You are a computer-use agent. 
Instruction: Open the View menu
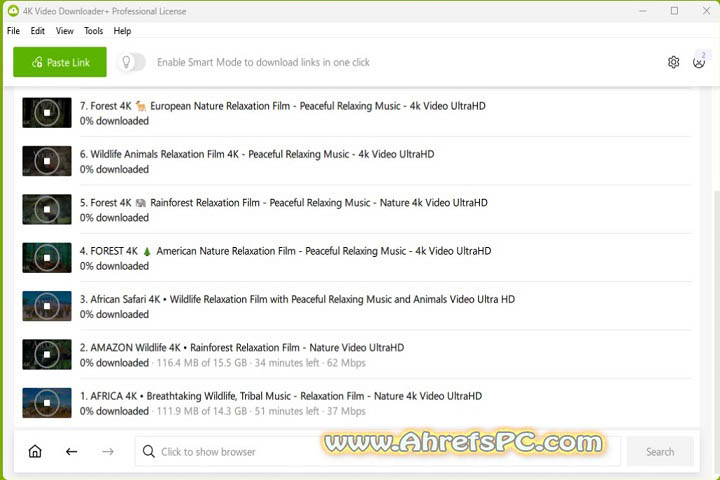pyautogui.click(x=65, y=31)
